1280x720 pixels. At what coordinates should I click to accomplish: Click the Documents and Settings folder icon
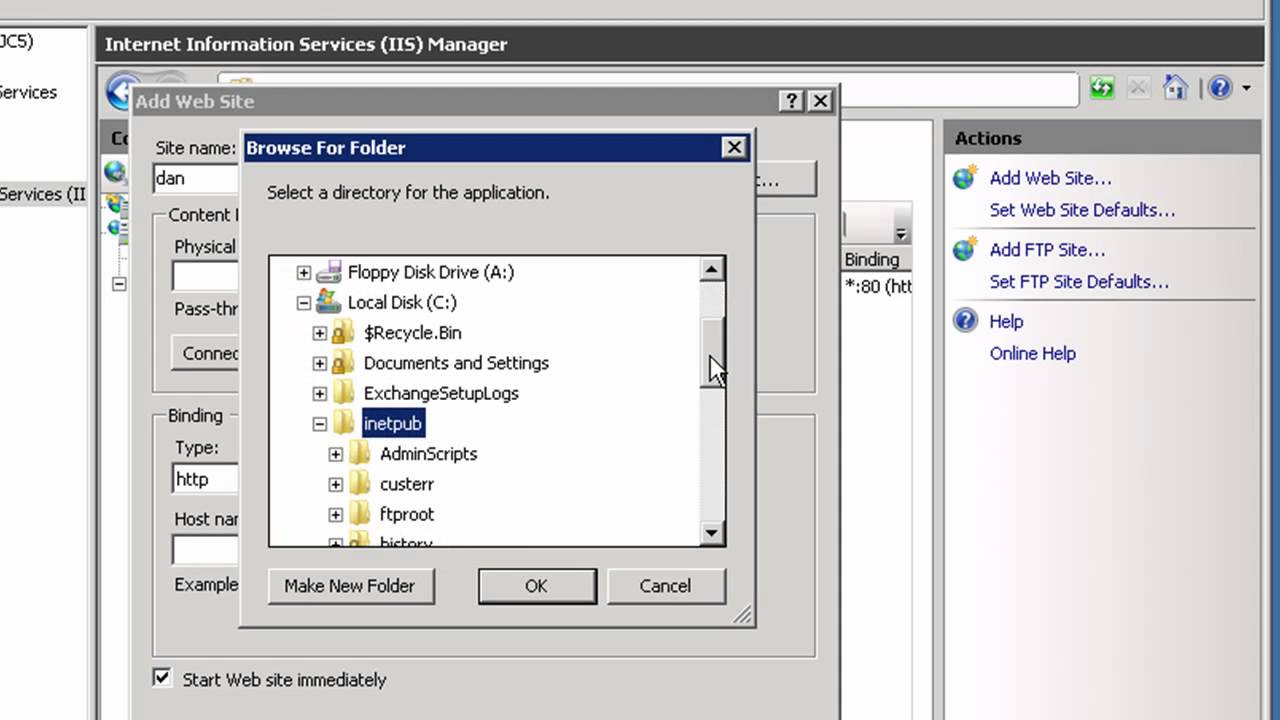point(344,362)
